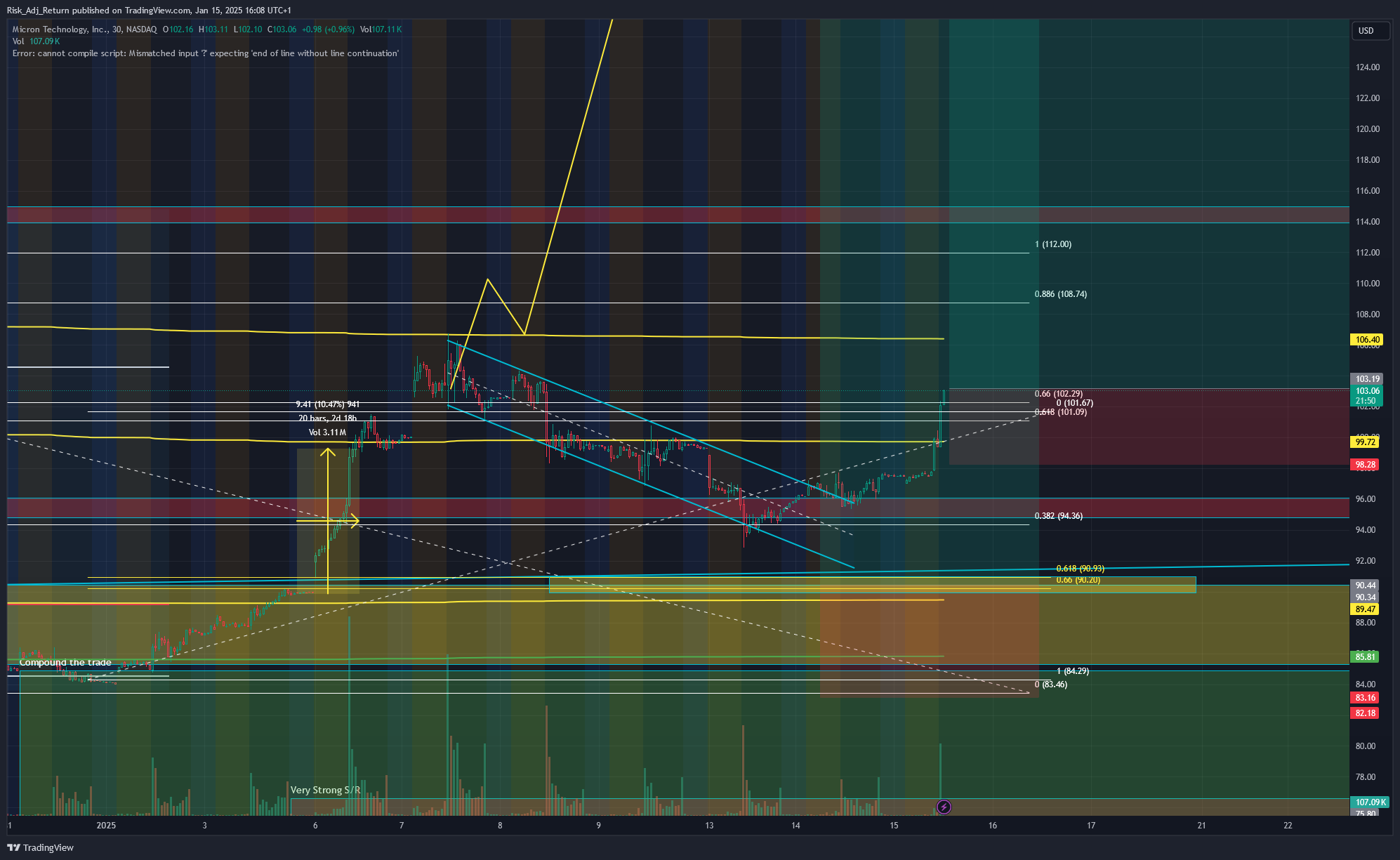Click the Vol 3.11M measure label

[x=328, y=432]
